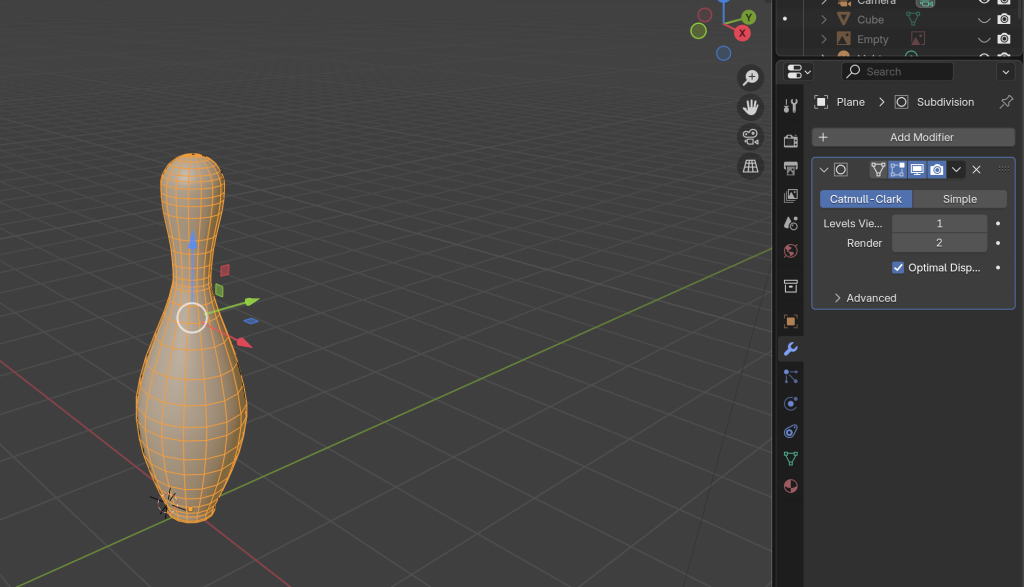Screen dimensions: 1024x587
Task: Click the Render levels value field
Action: click(939, 243)
